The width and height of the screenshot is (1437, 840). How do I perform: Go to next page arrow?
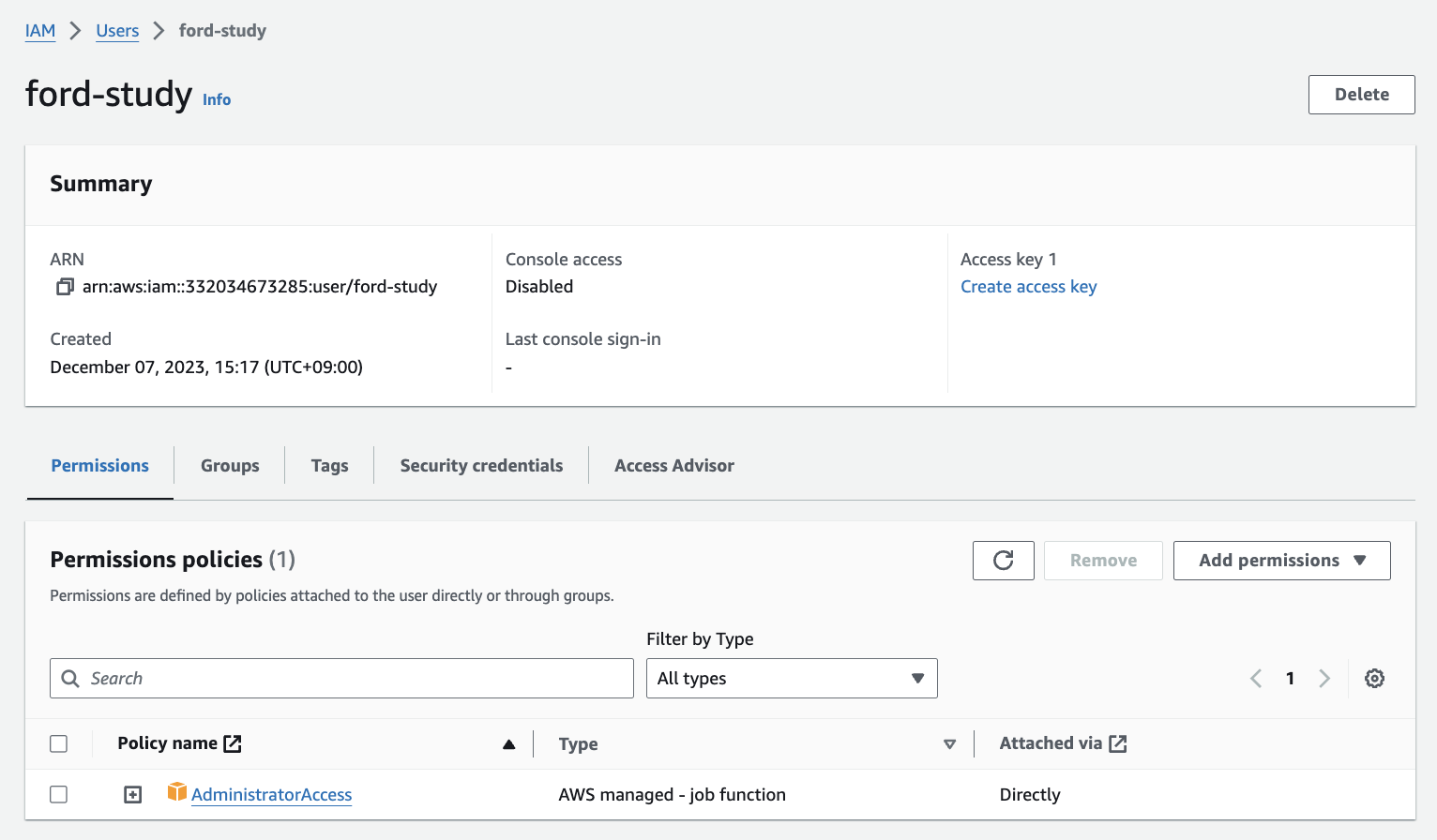tap(1324, 679)
